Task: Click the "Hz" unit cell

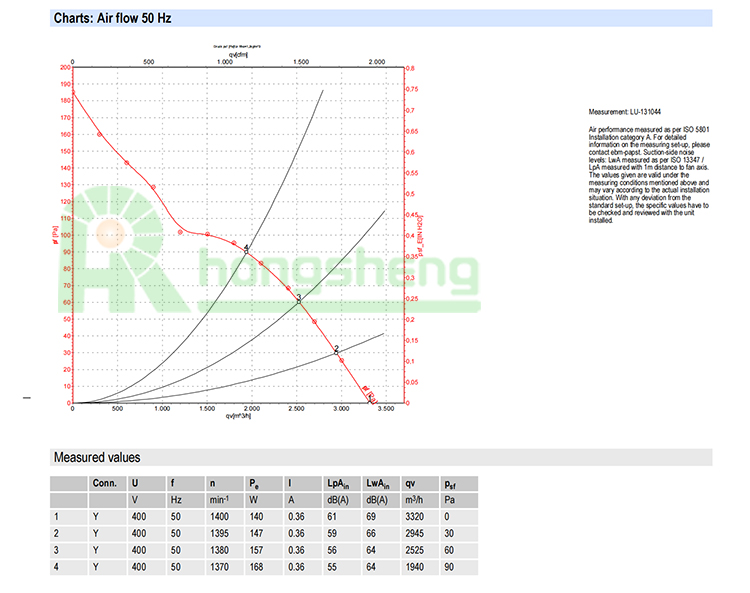Action: [176, 500]
